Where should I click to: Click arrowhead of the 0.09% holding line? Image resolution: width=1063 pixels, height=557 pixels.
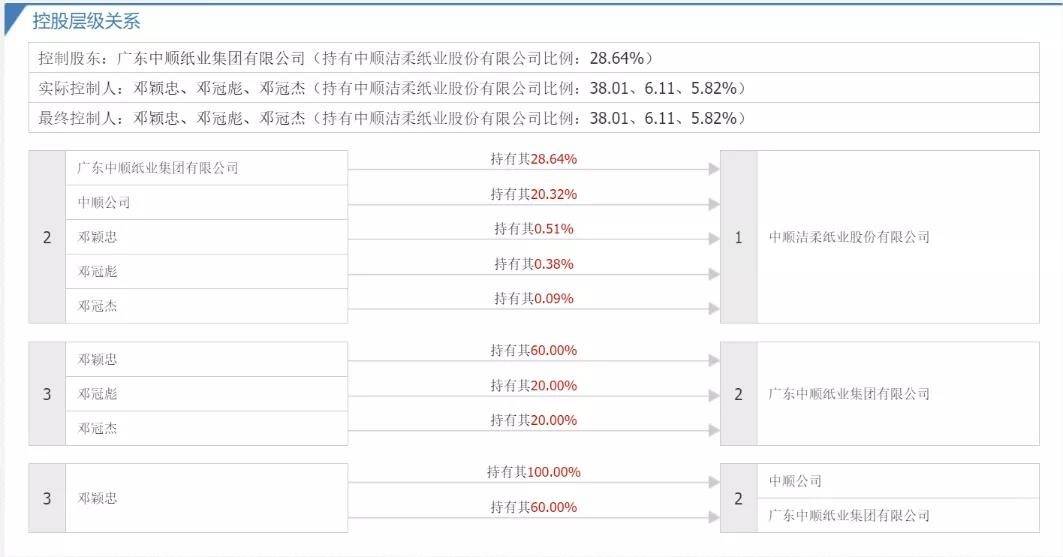(x=714, y=308)
